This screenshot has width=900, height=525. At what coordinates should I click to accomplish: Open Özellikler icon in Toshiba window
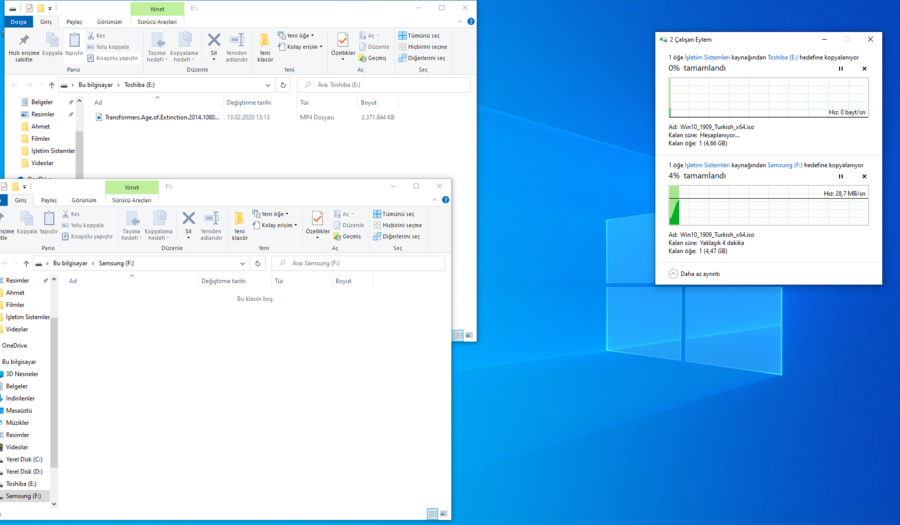point(343,46)
